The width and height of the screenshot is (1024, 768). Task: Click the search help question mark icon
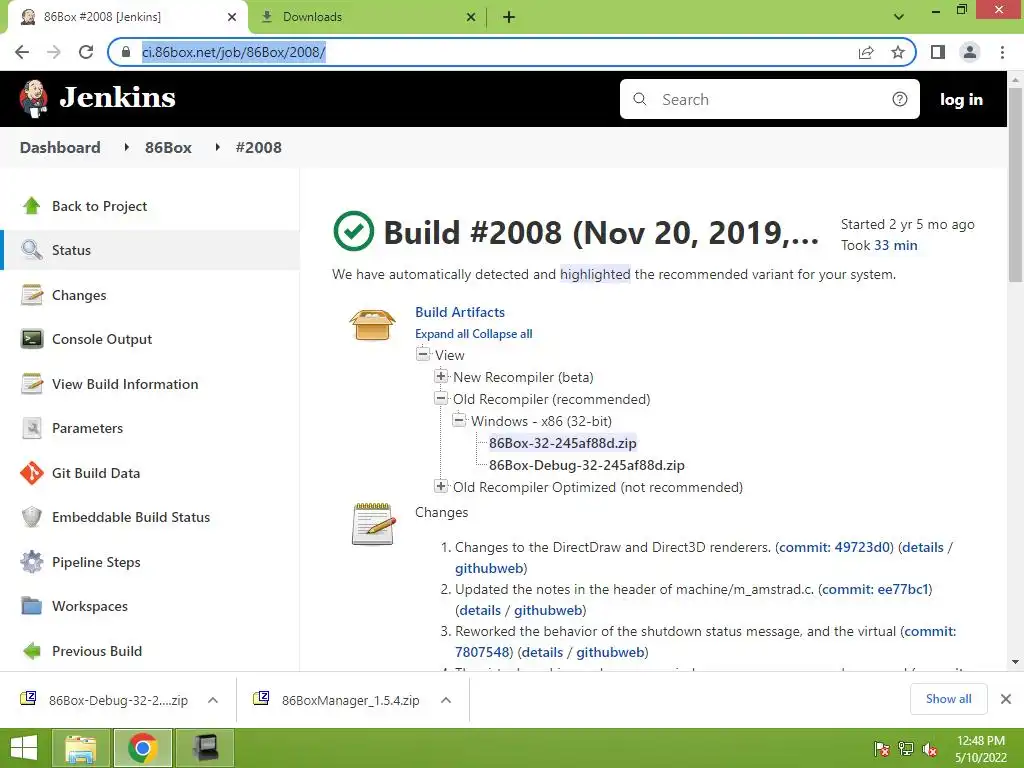pos(900,99)
